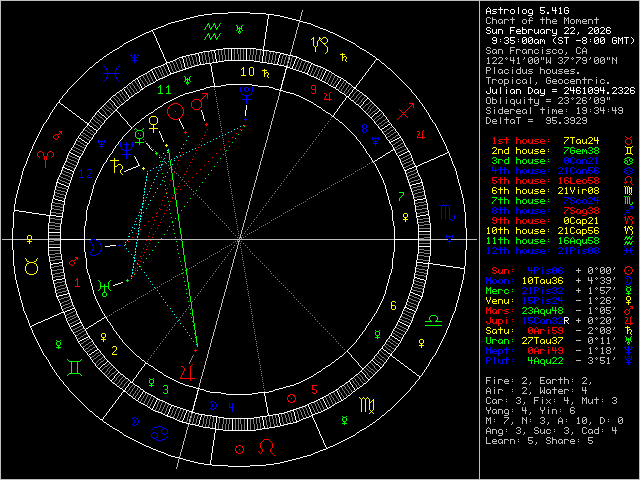640x480 pixels.
Task: Select the 'Obliquity = 23°26'09"' line
Action: click(548, 101)
